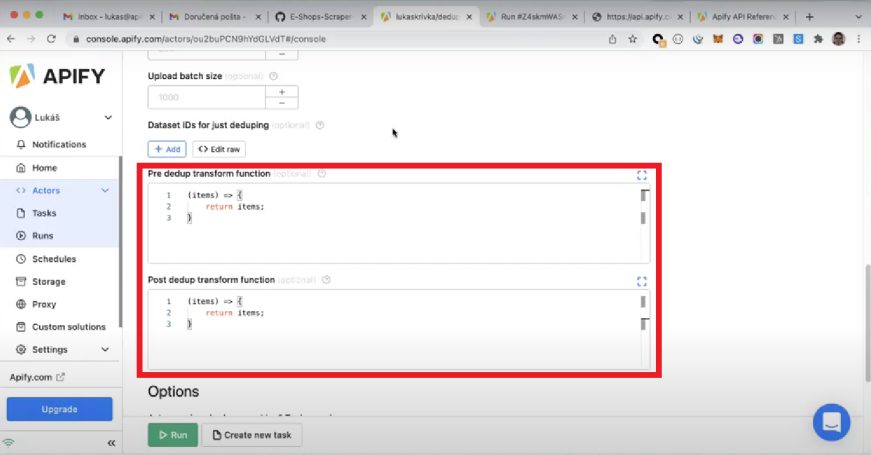This screenshot has height=455, width=871.
Task: Open a new browser tab with plus
Action: point(809,17)
